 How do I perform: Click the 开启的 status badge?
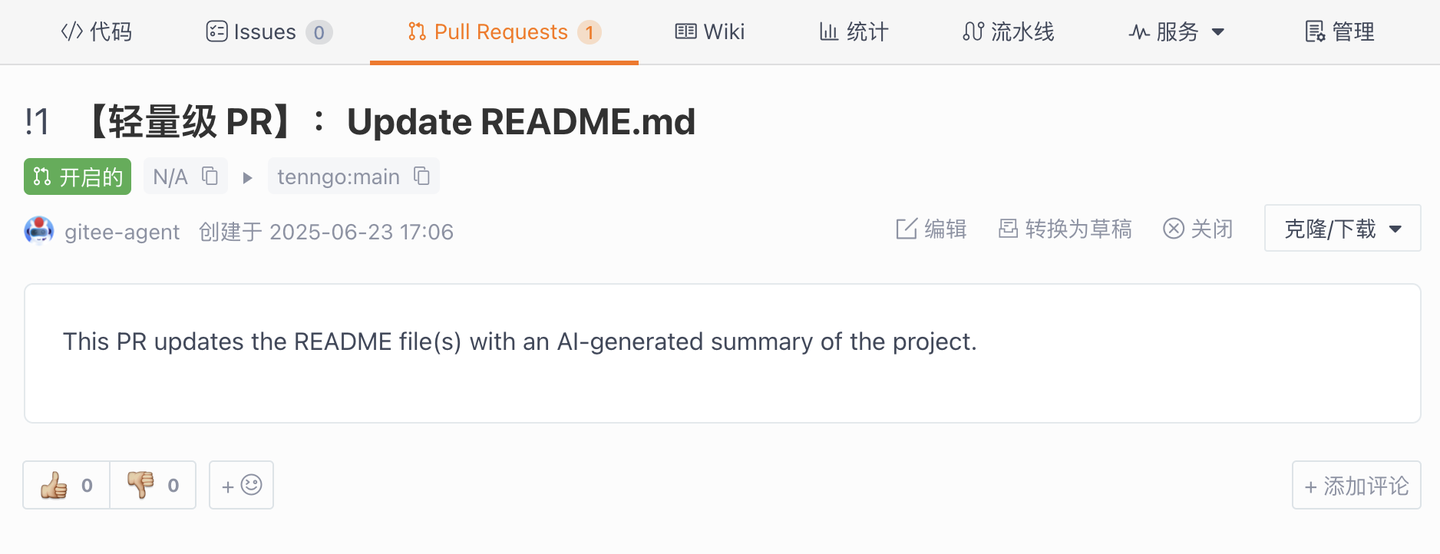click(x=78, y=177)
